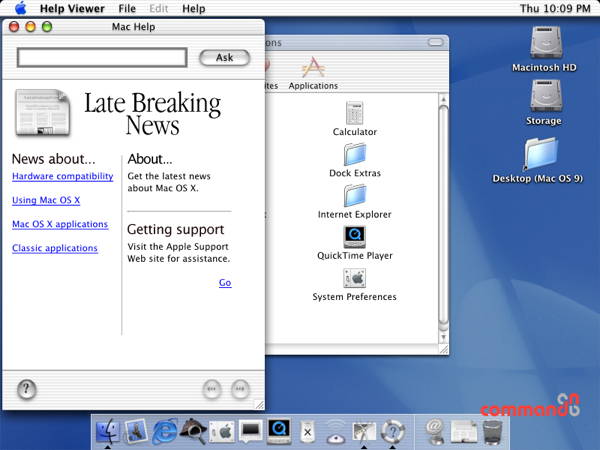Viewport: 600px width, 450px height.
Task: Click the battery X icon in Dock
Action: pos(307,432)
